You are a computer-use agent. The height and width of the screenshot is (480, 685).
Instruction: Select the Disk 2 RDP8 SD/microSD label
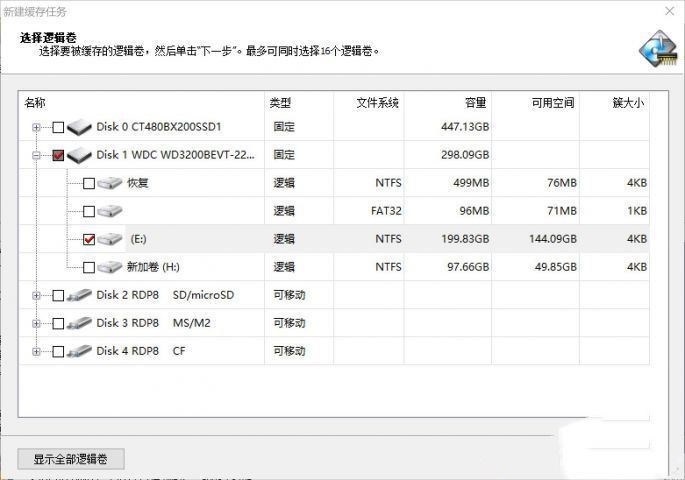(x=165, y=295)
